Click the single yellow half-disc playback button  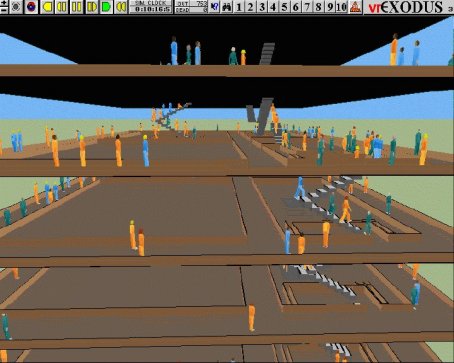[47, 7]
